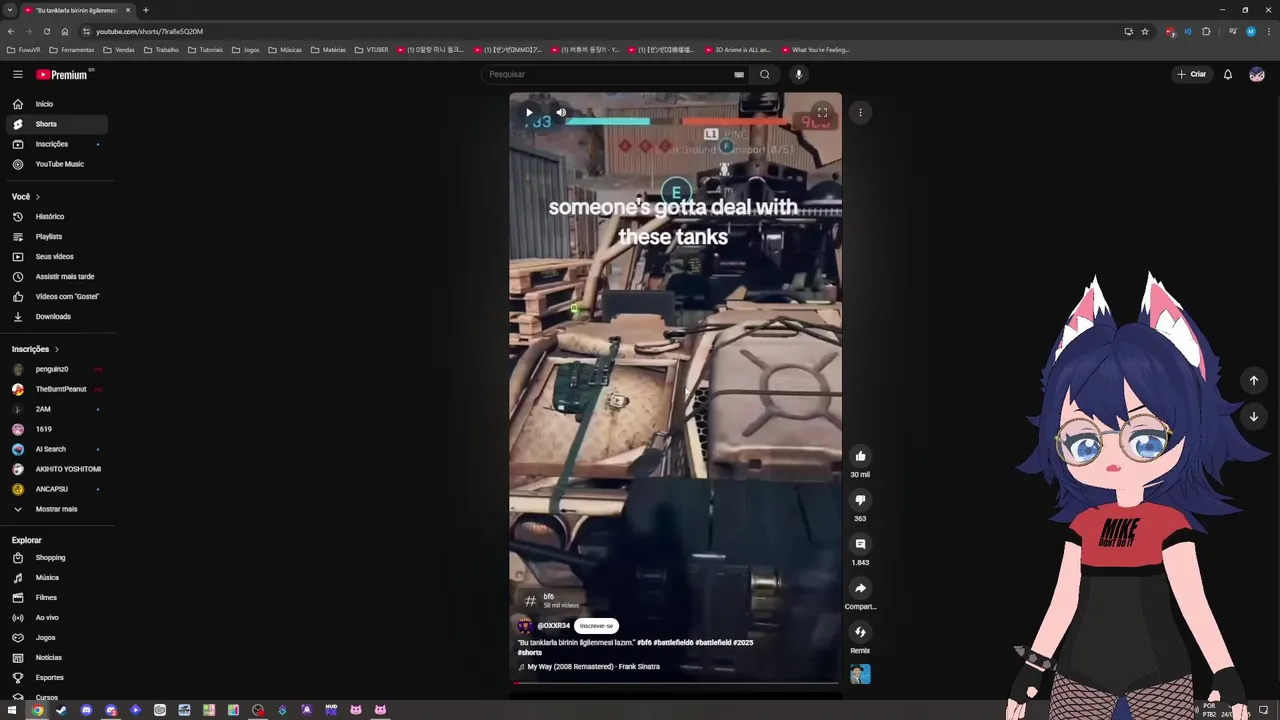This screenshot has height=720, width=1280.
Task: Open Assistir mais tarde list
Action: (x=57, y=277)
